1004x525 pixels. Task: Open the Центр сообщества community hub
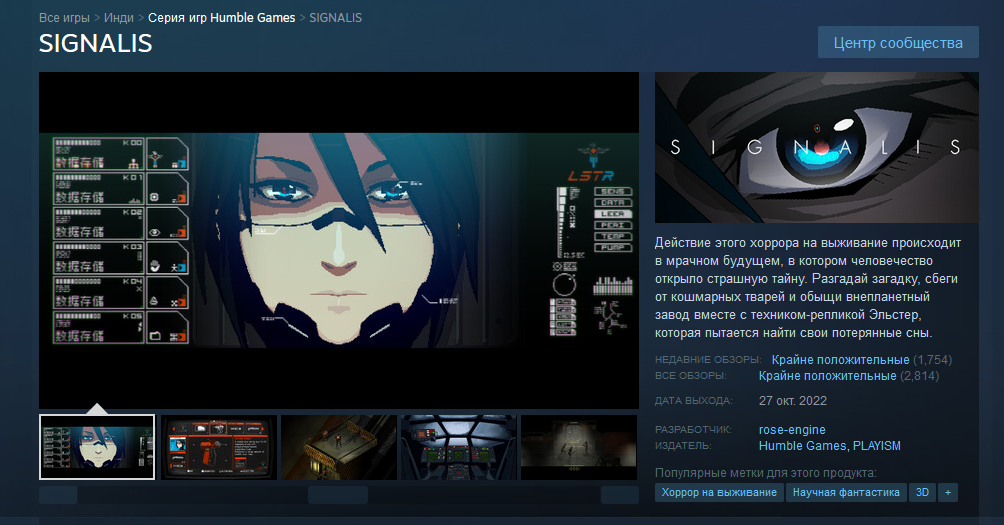pos(898,43)
